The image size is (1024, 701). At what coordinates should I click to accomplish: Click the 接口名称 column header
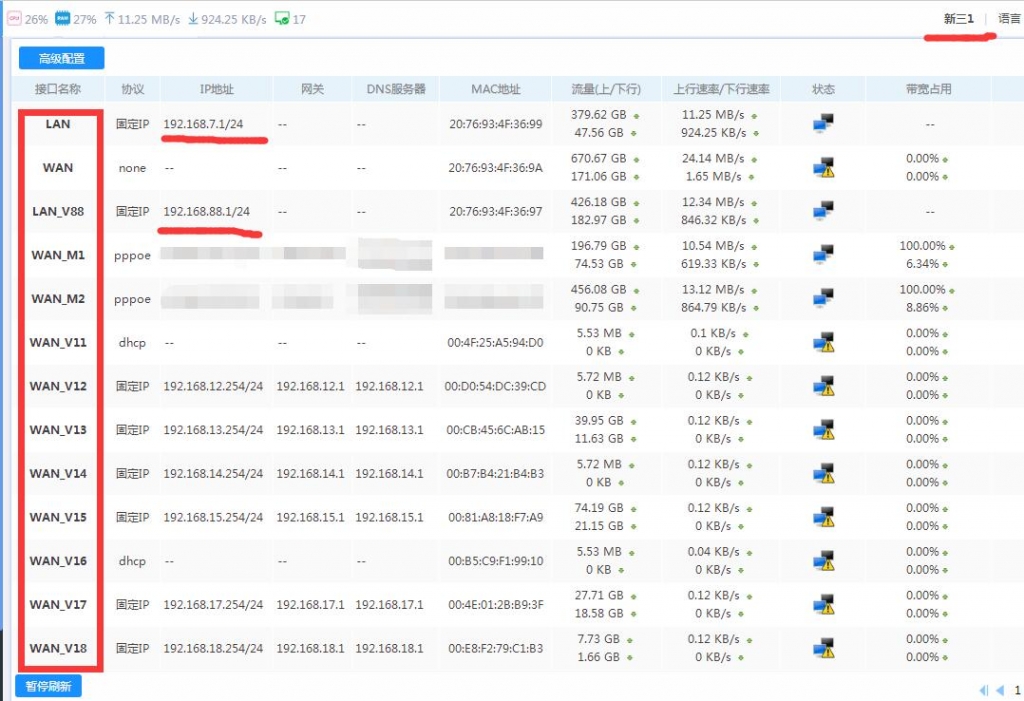[x=58, y=89]
